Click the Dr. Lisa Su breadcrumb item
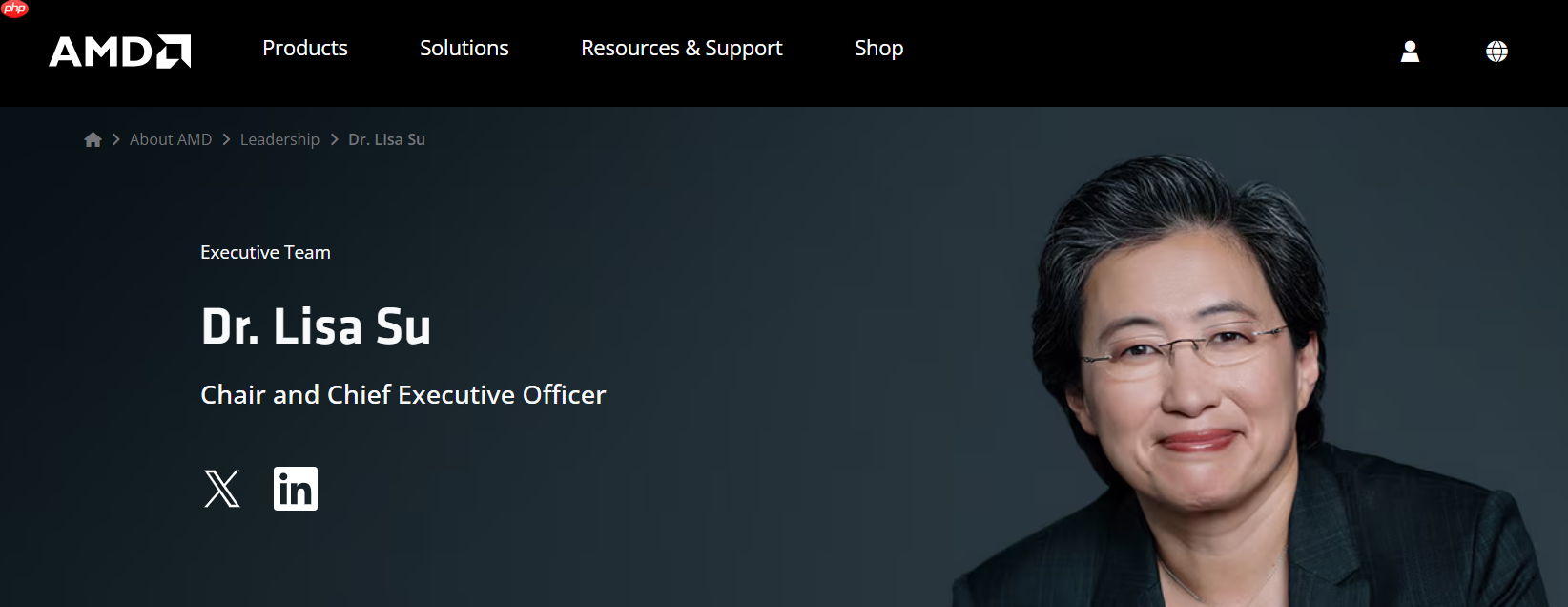The image size is (1568, 607). (386, 139)
